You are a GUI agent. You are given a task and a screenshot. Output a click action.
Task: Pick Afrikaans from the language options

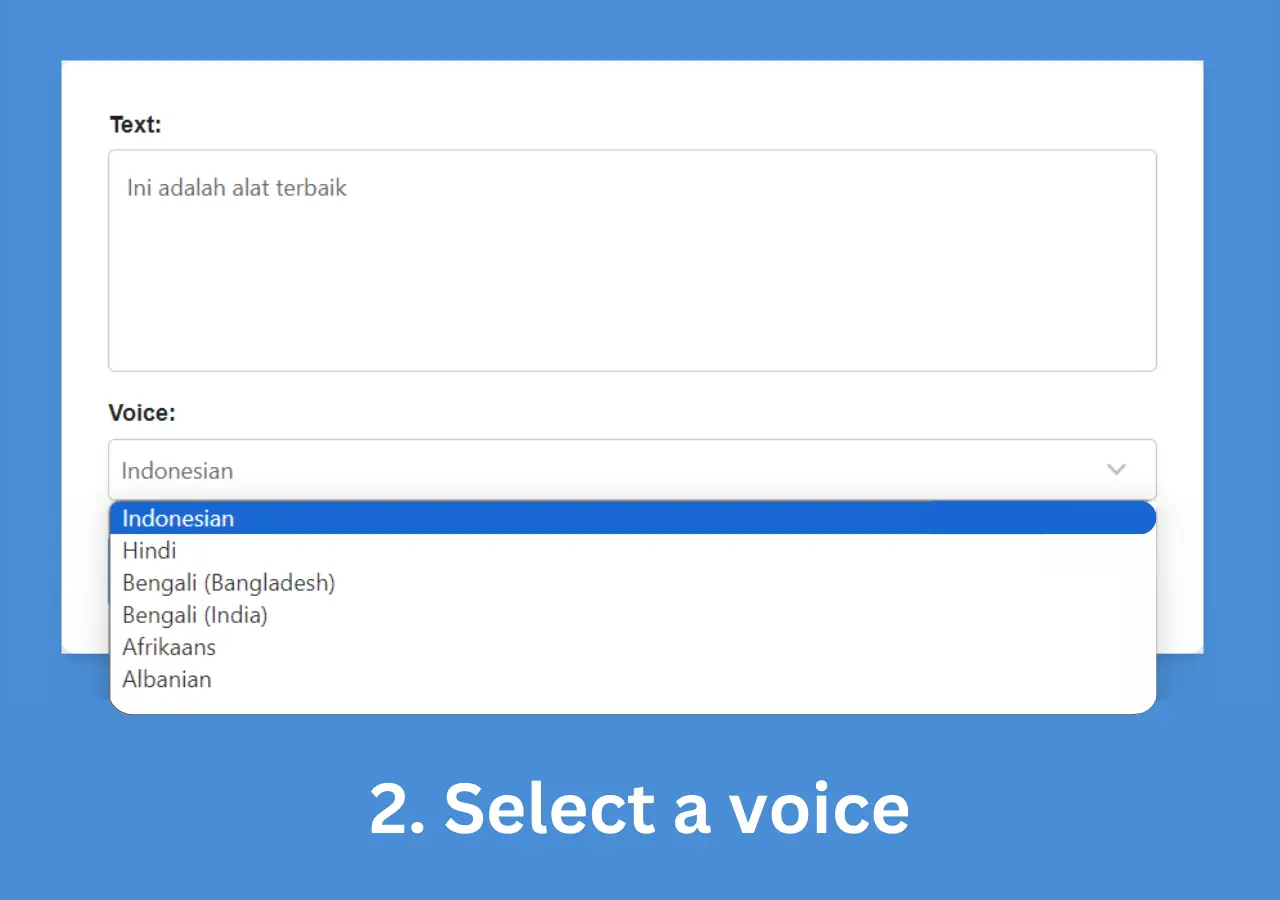click(169, 647)
